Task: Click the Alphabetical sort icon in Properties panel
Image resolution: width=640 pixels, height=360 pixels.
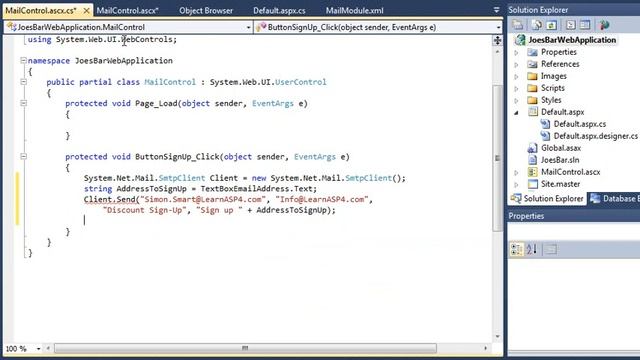Action: coord(531,249)
